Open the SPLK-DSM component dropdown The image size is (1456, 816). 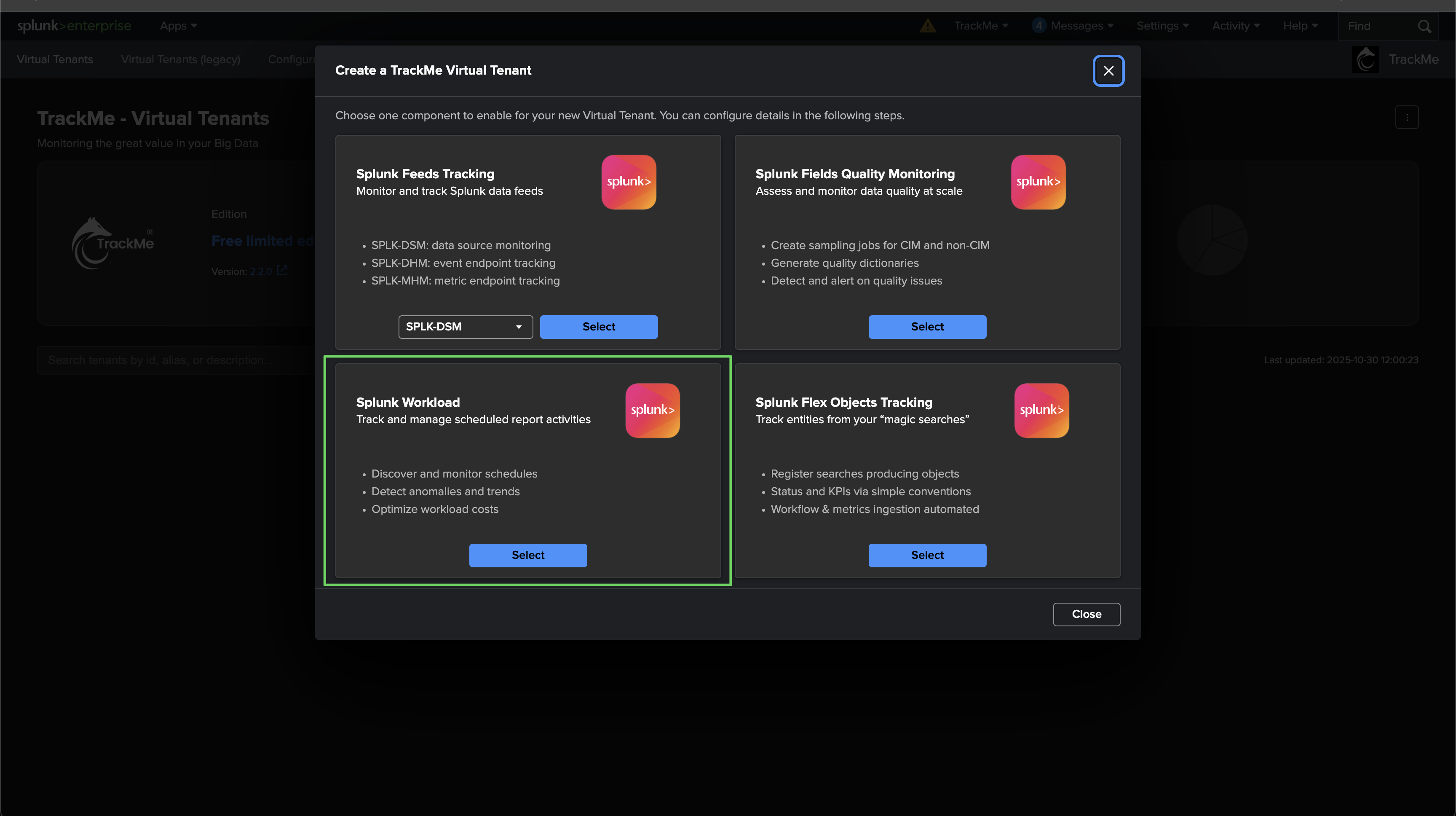tap(465, 327)
